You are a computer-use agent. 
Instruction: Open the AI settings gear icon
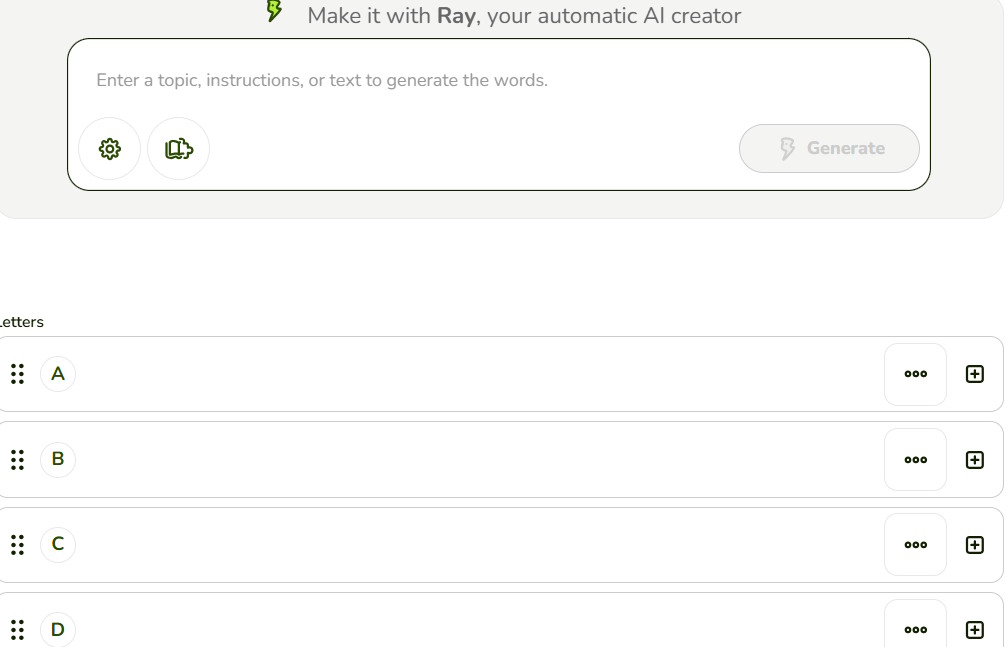(x=110, y=148)
